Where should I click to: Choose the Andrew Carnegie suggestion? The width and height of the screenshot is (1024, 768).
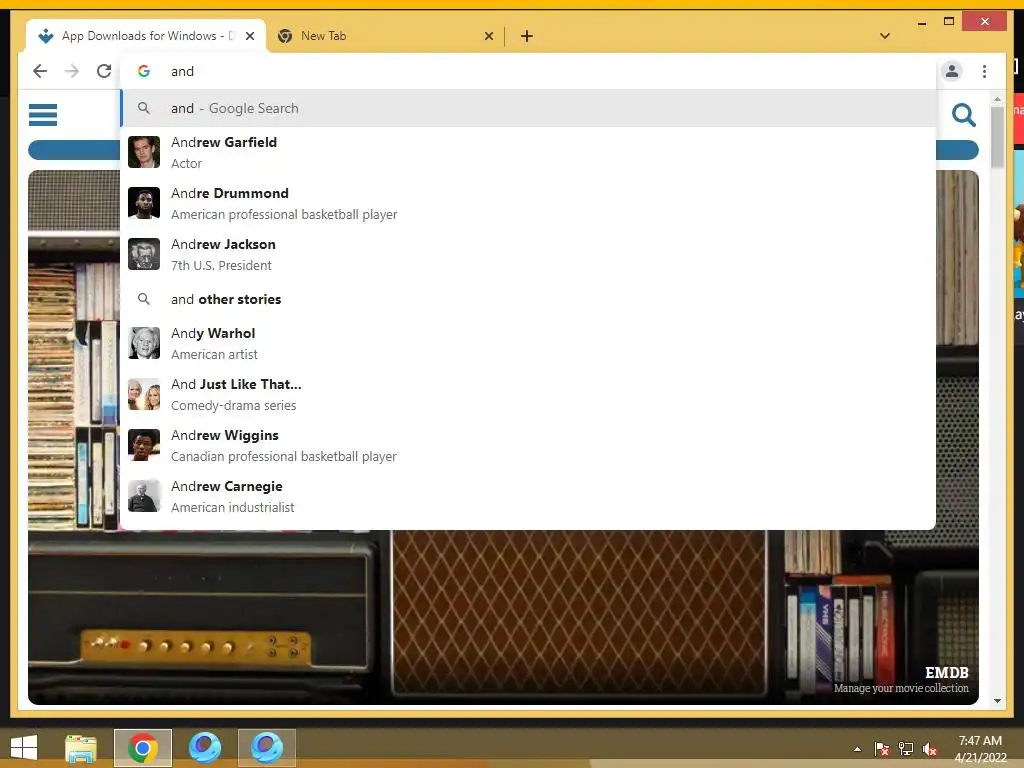528,496
